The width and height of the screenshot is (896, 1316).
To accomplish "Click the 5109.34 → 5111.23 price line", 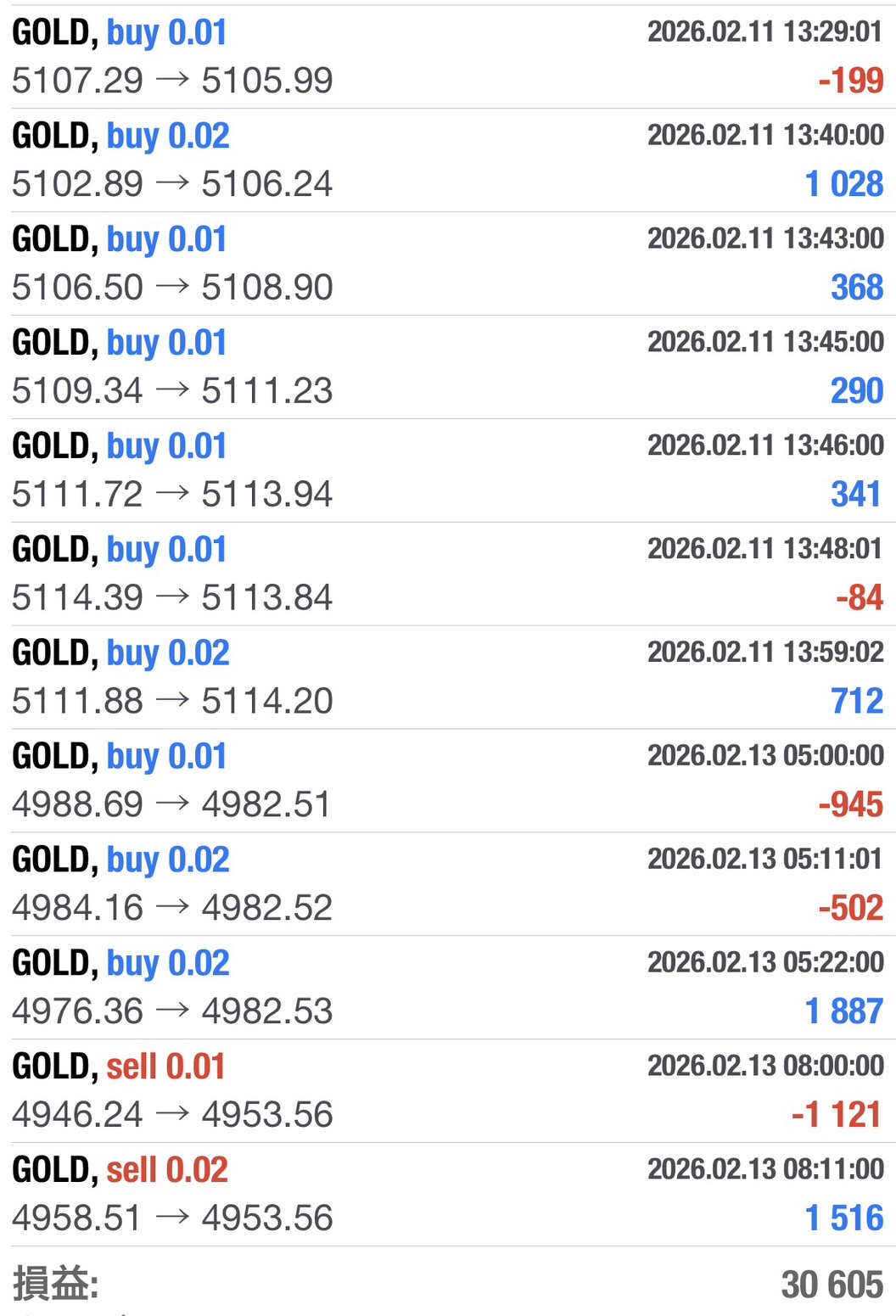I will coord(172,391).
